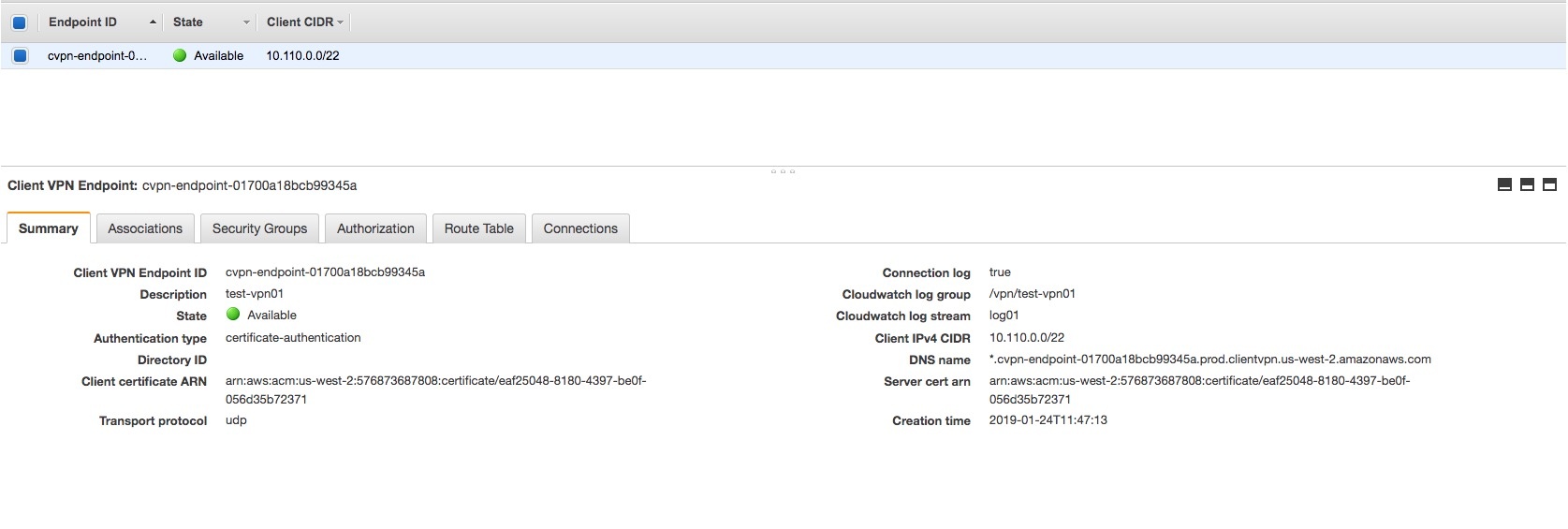Image resolution: width=1568 pixels, height=529 pixels.
Task: Toggle the checkbox for the cvpn-endpoint row
Action: tap(20, 56)
